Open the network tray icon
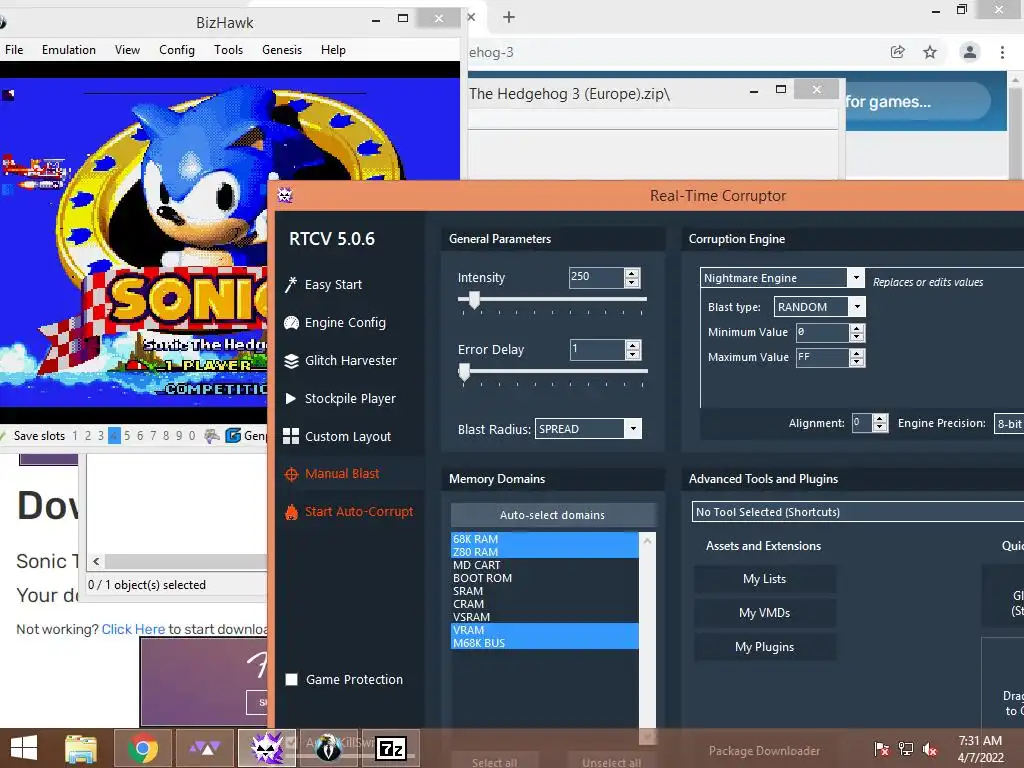The width and height of the screenshot is (1024, 768). (906, 749)
